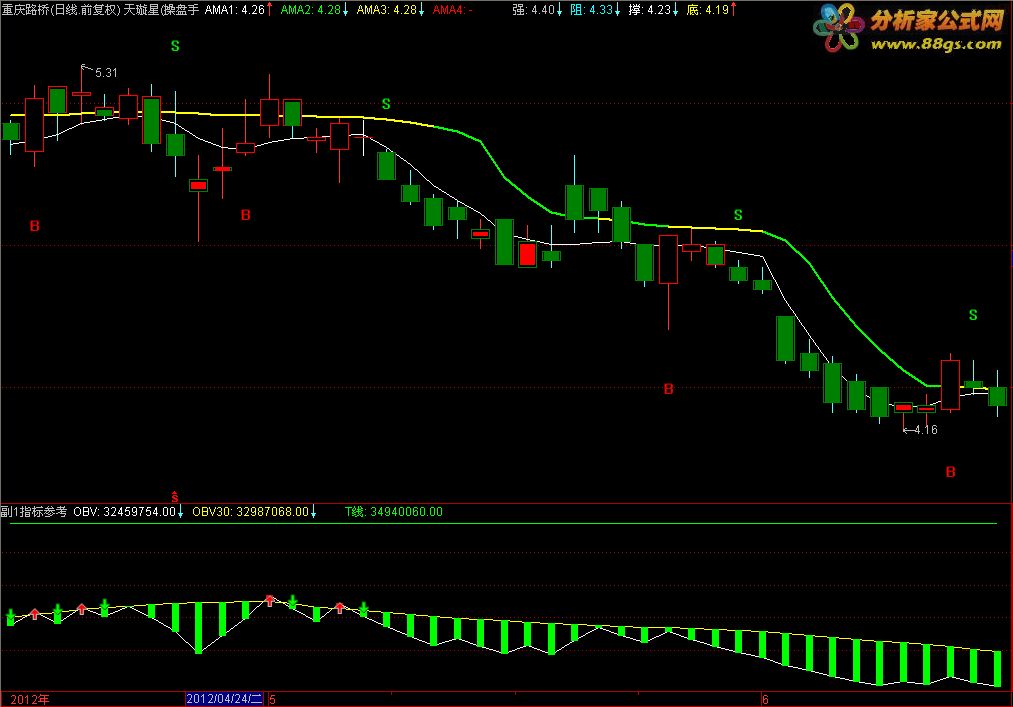Click the 重庆路桥(日线.前复权) chart title
The width and height of the screenshot is (1013, 707).
61,10
